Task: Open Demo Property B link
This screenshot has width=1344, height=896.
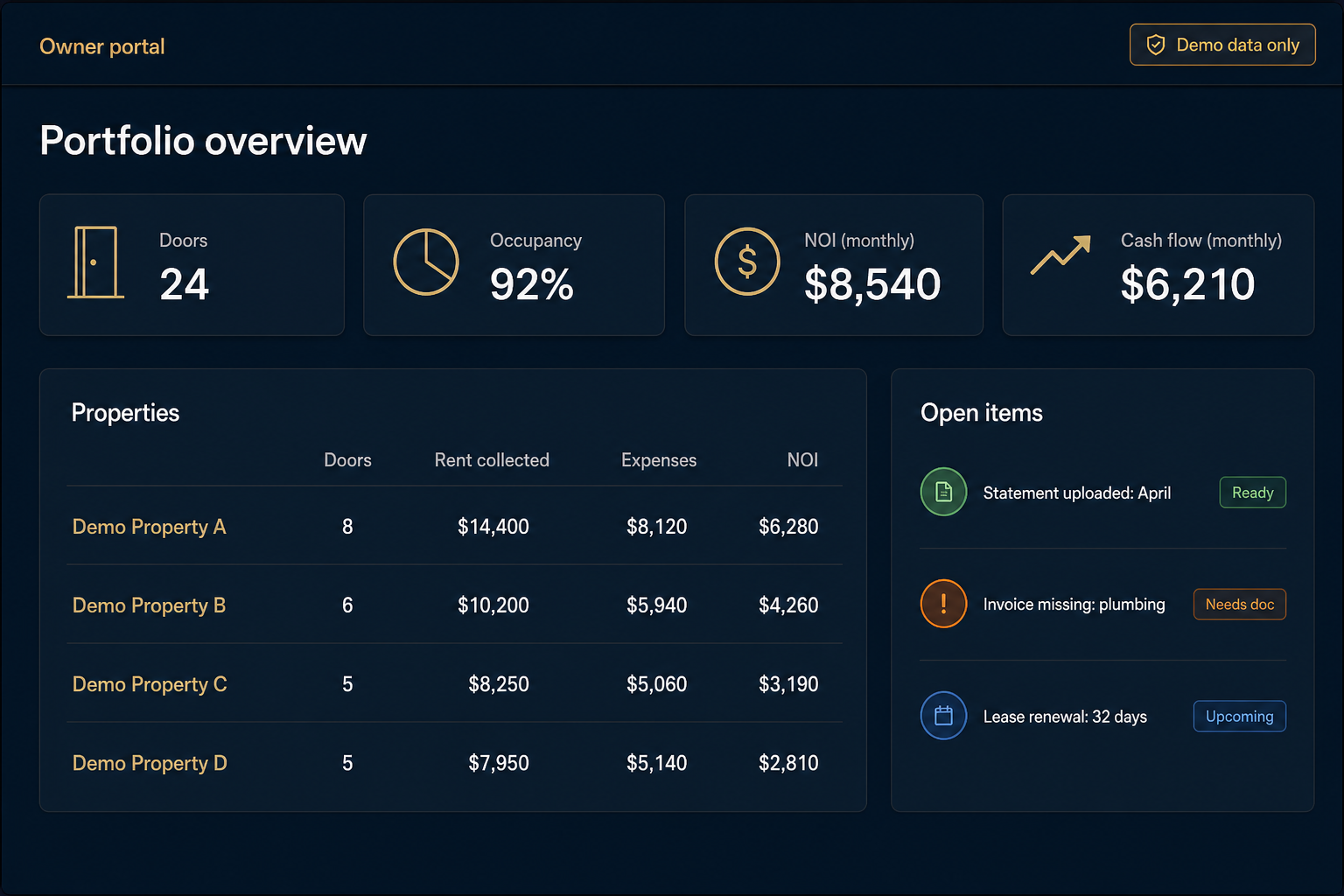Action: [149, 605]
